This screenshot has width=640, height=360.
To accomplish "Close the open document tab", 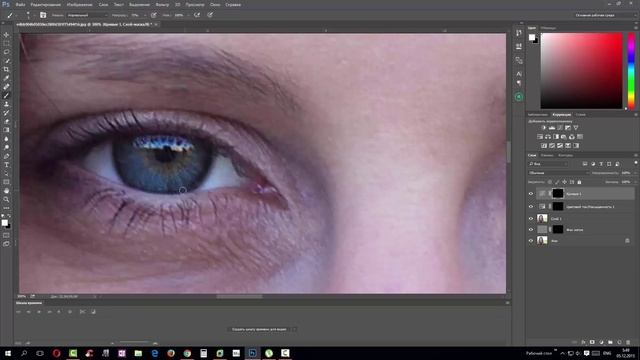I will (156, 24).
